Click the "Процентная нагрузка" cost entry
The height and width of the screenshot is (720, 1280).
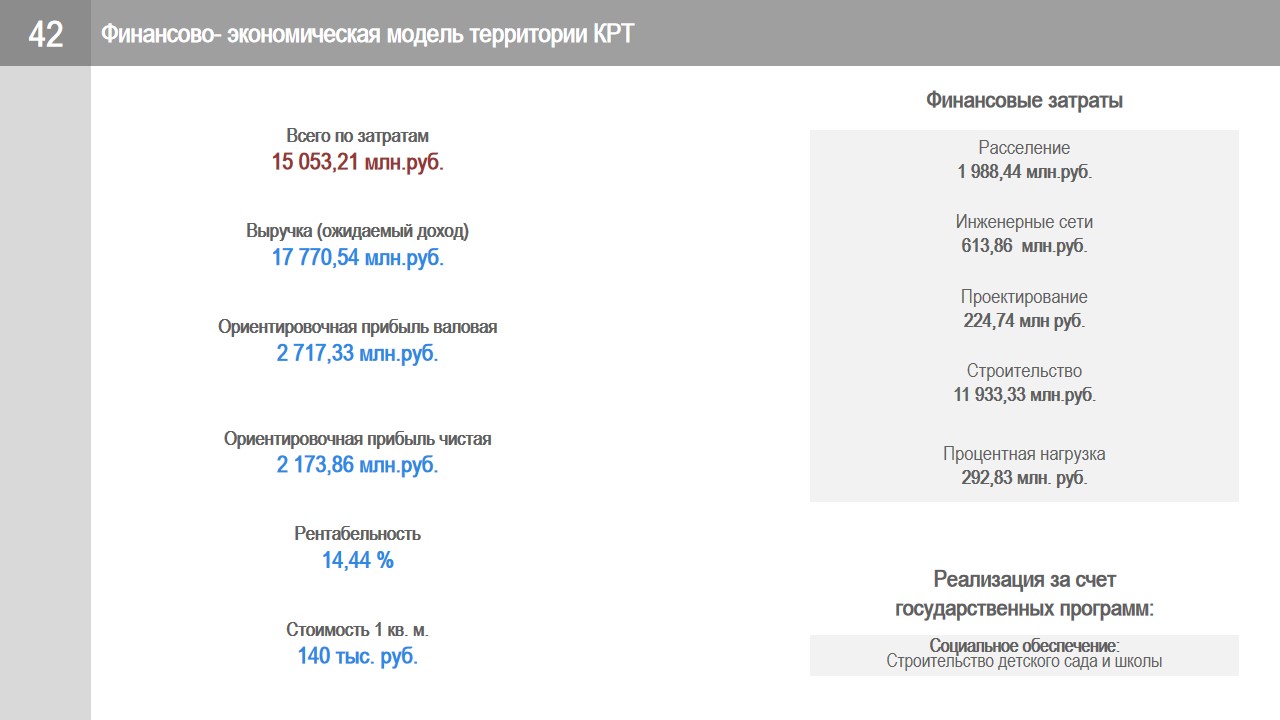[1024, 466]
